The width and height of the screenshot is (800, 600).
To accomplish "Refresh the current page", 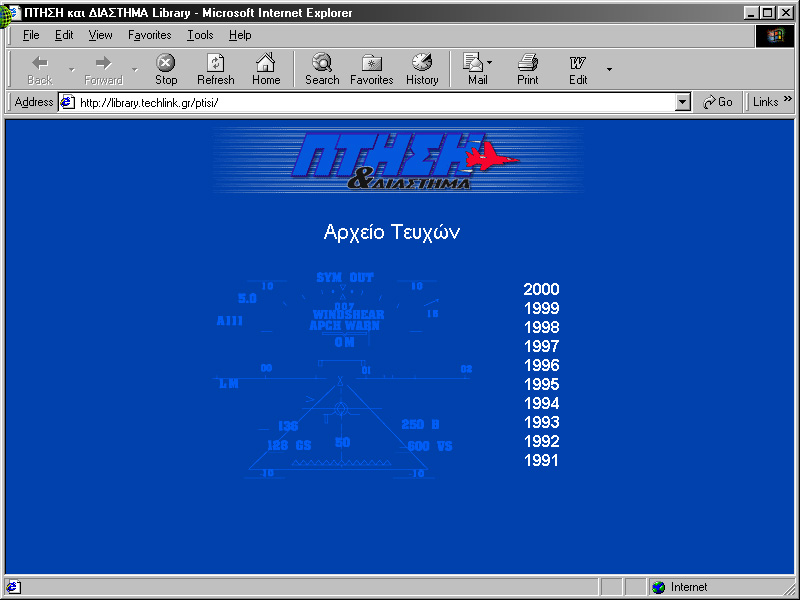I will click(216, 69).
